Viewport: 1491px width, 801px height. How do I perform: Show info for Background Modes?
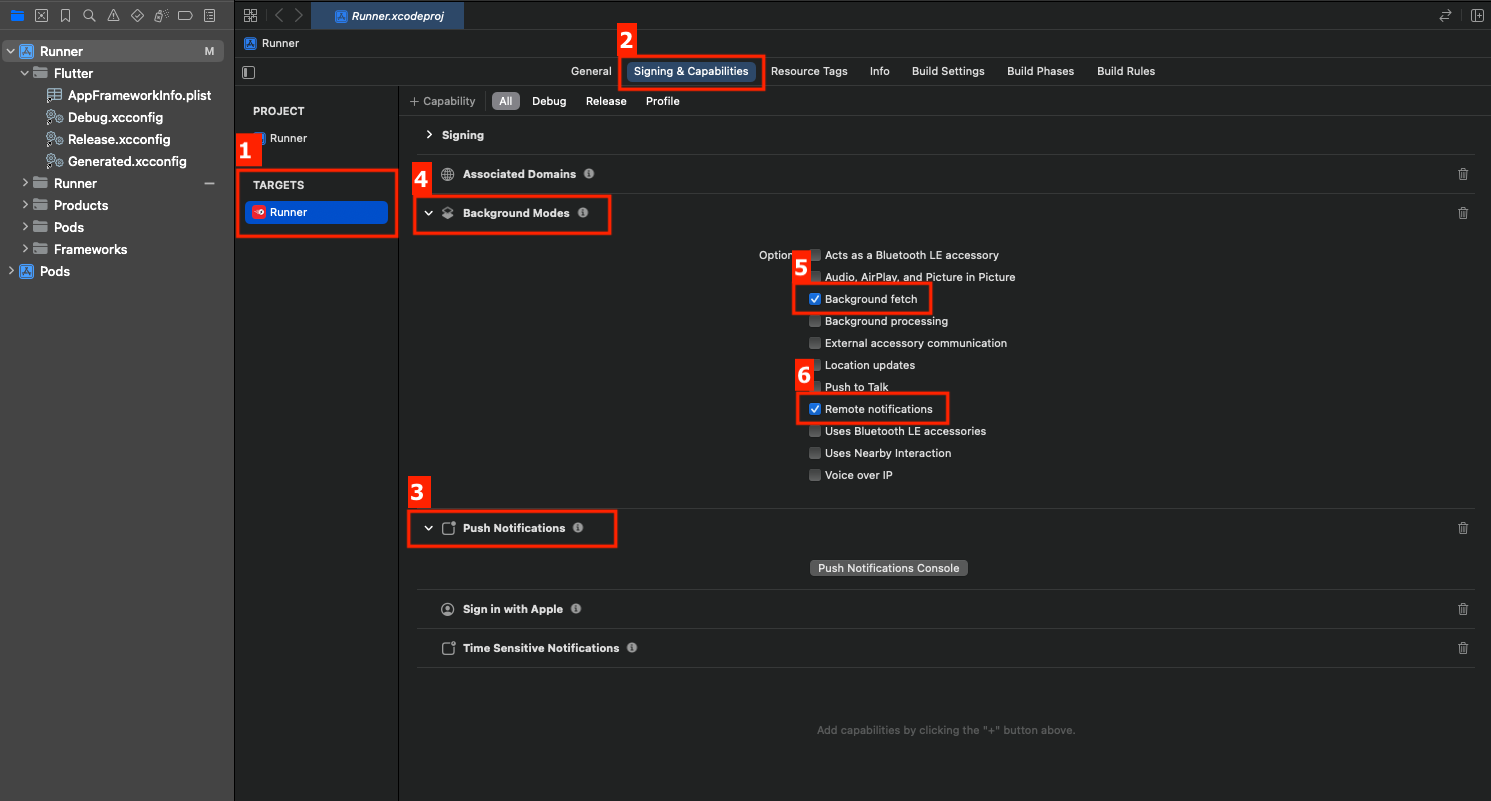point(583,213)
